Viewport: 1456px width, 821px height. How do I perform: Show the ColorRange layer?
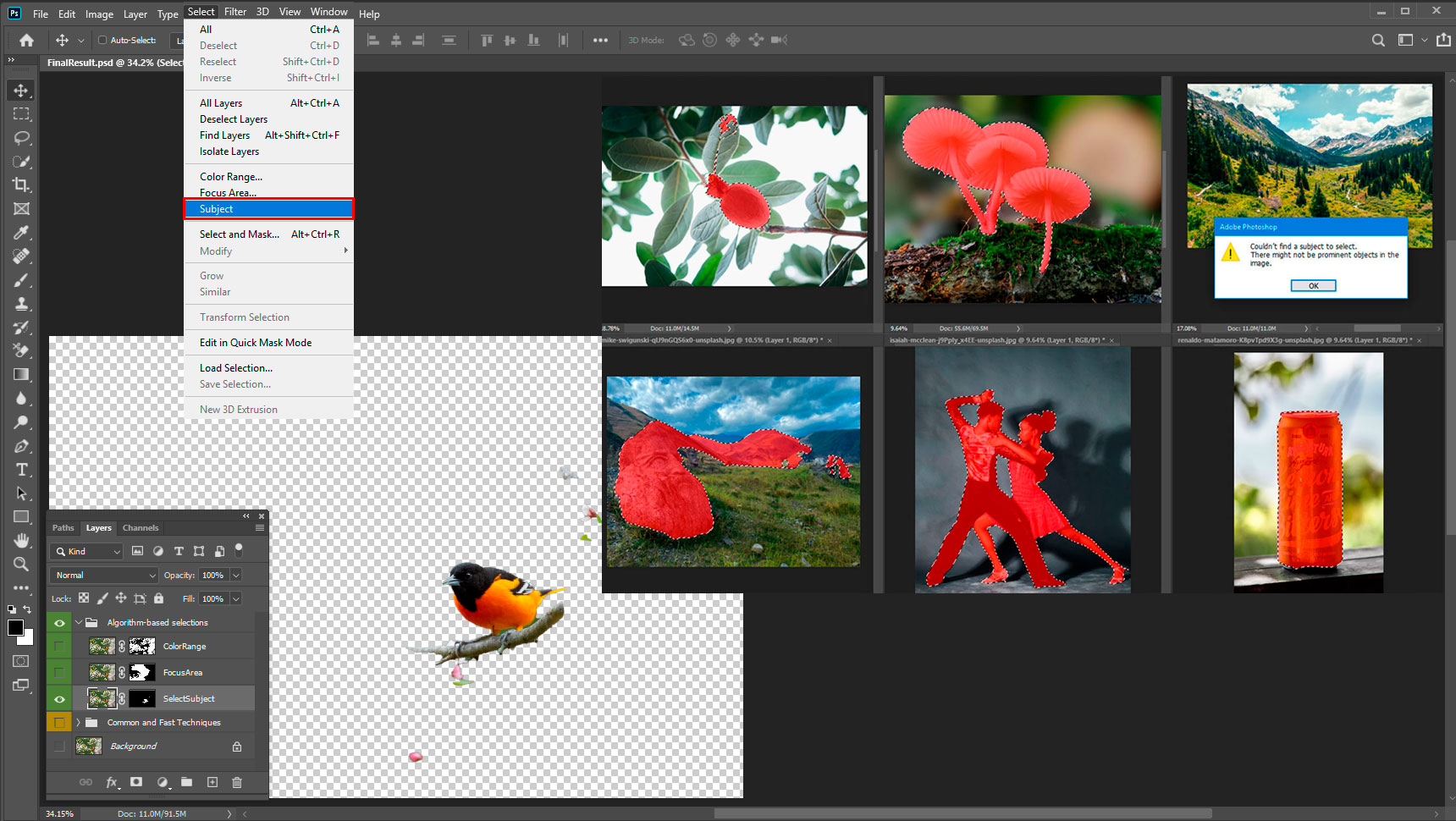point(59,647)
